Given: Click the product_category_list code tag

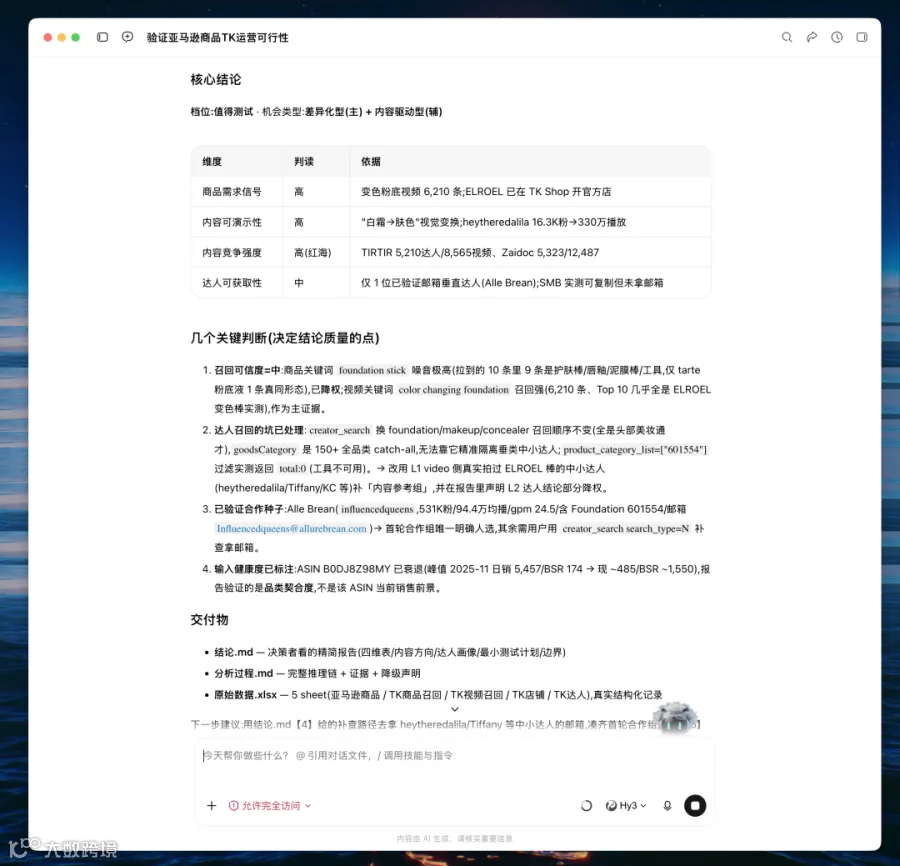Looking at the screenshot, I should (x=635, y=450).
